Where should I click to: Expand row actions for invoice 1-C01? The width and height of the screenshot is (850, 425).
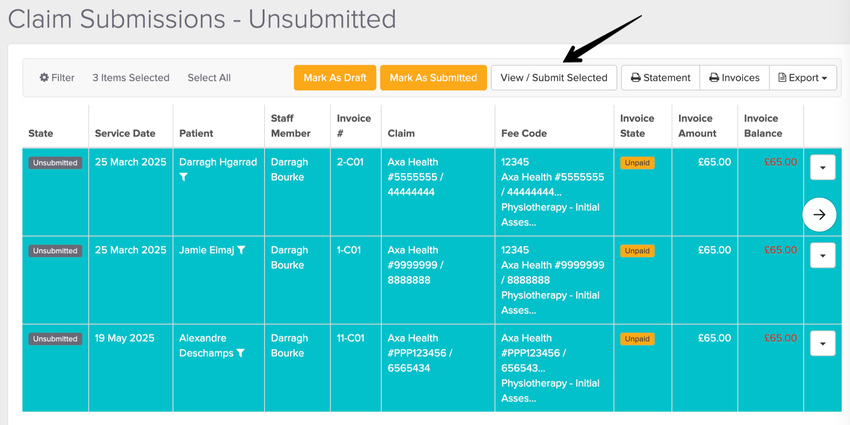point(822,257)
